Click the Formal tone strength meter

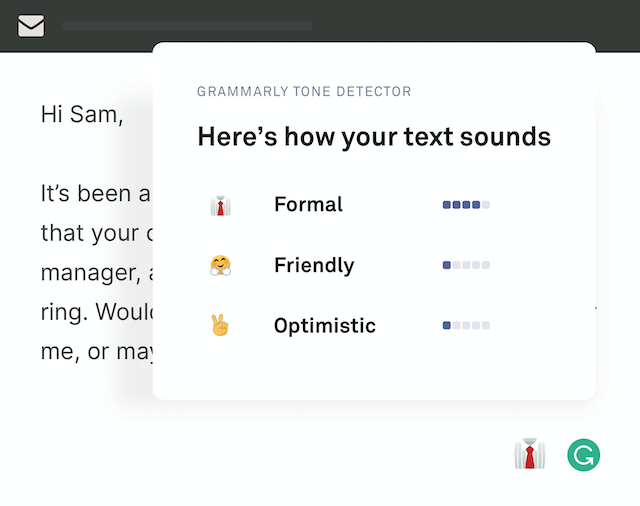pyautogui.click(x=466, y=205)
